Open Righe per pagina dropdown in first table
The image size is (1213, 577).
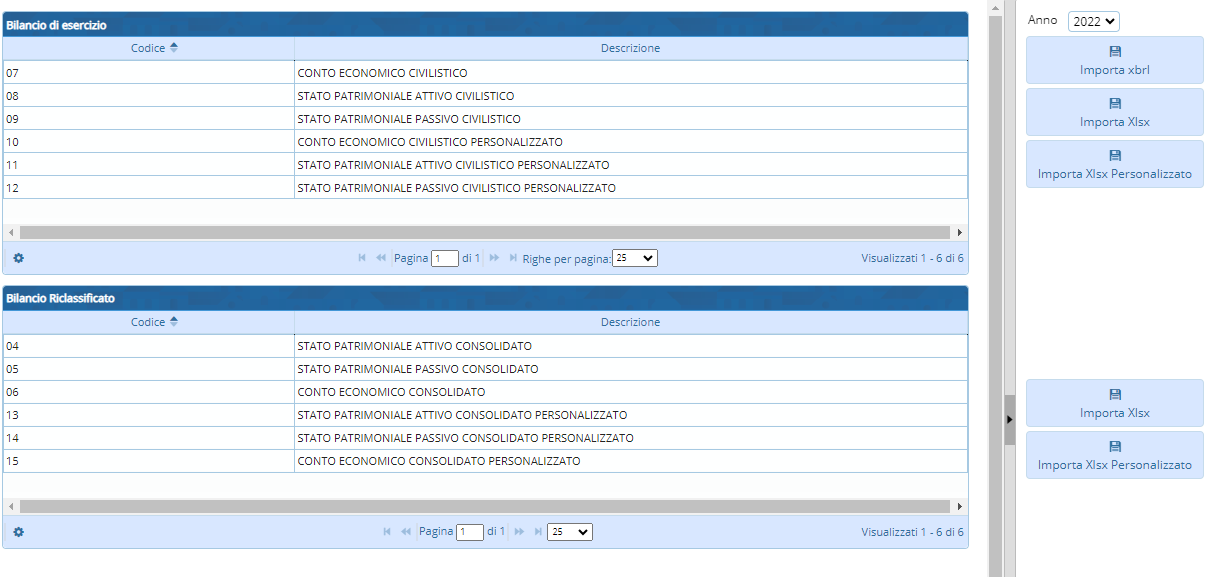tap(634, 258)
